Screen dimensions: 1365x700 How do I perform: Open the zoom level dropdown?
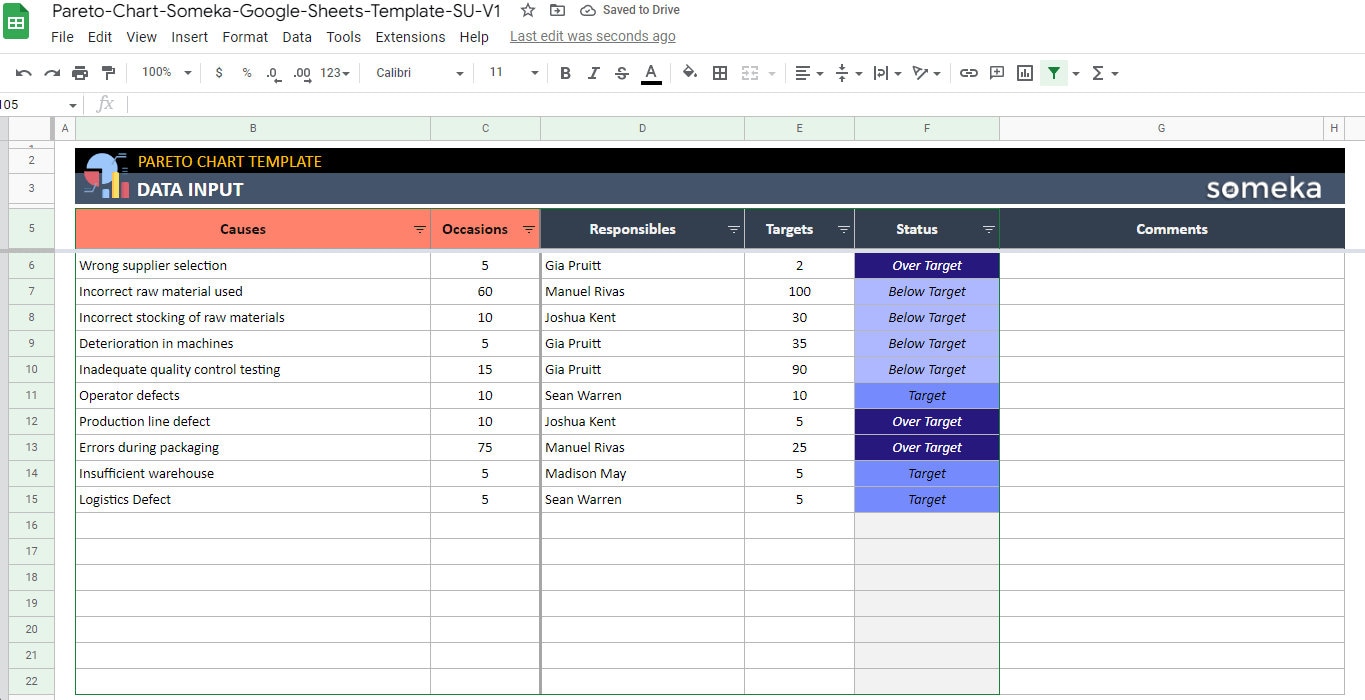pos(164,72)
